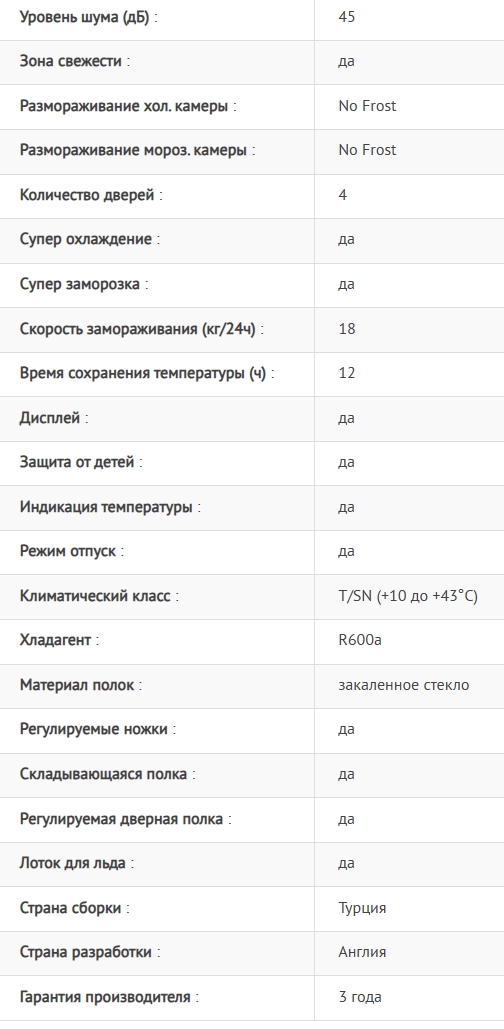Select the Защита от детей label
This screenshot has width=504, height=1029.
click(81, 462)
